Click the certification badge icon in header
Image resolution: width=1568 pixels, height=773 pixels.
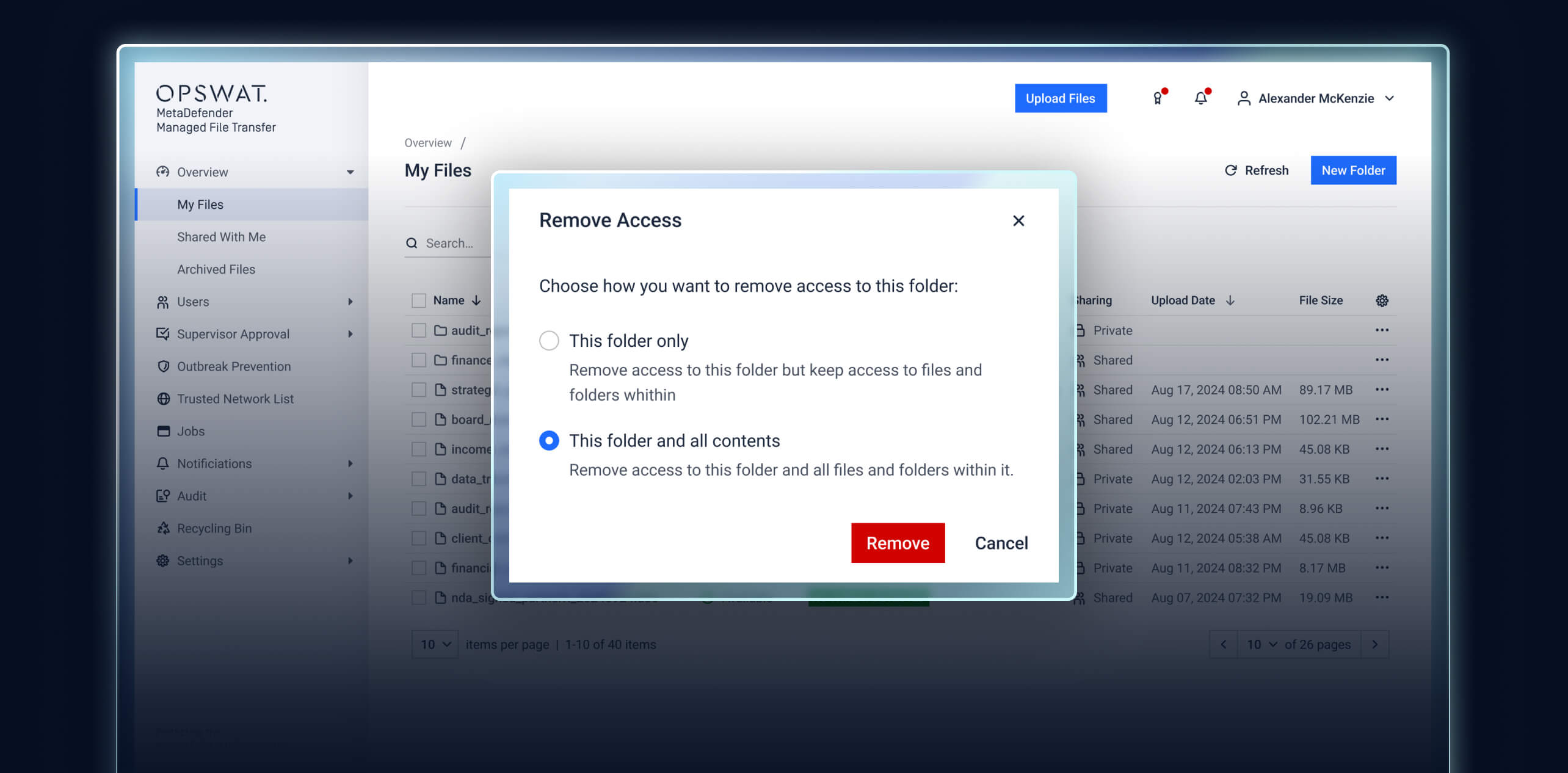click(1157, 98)
